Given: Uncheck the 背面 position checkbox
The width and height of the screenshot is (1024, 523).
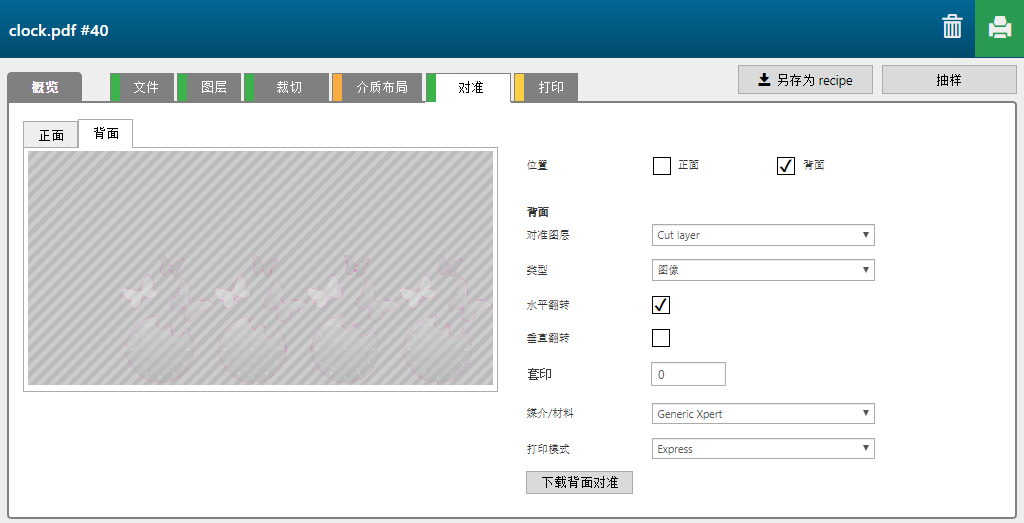Looking at the screenshot, I should coord(786,166).
